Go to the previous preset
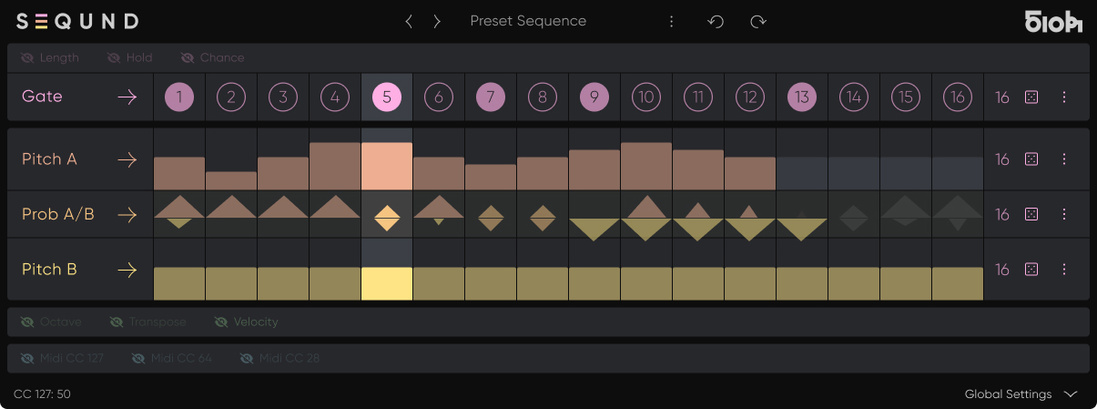 408,21
